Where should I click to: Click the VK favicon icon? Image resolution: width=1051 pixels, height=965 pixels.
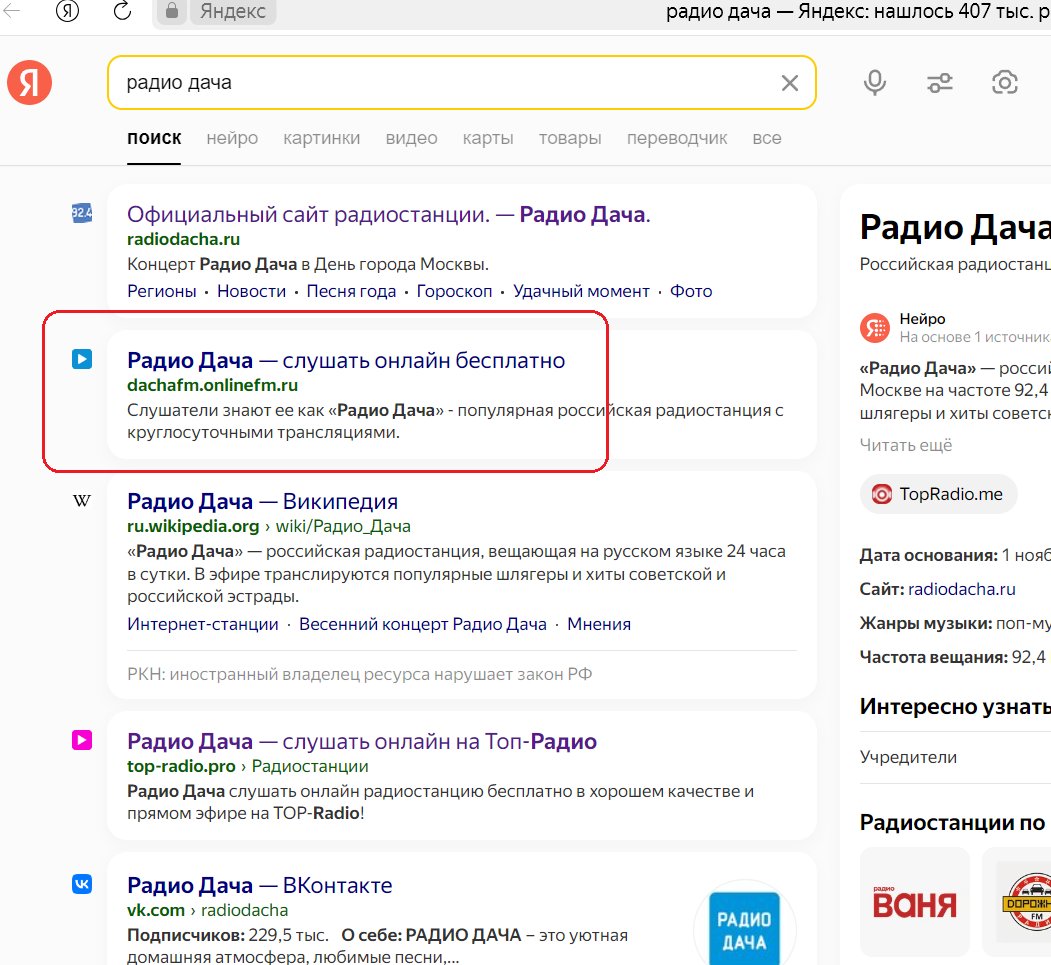click(82, 884)
